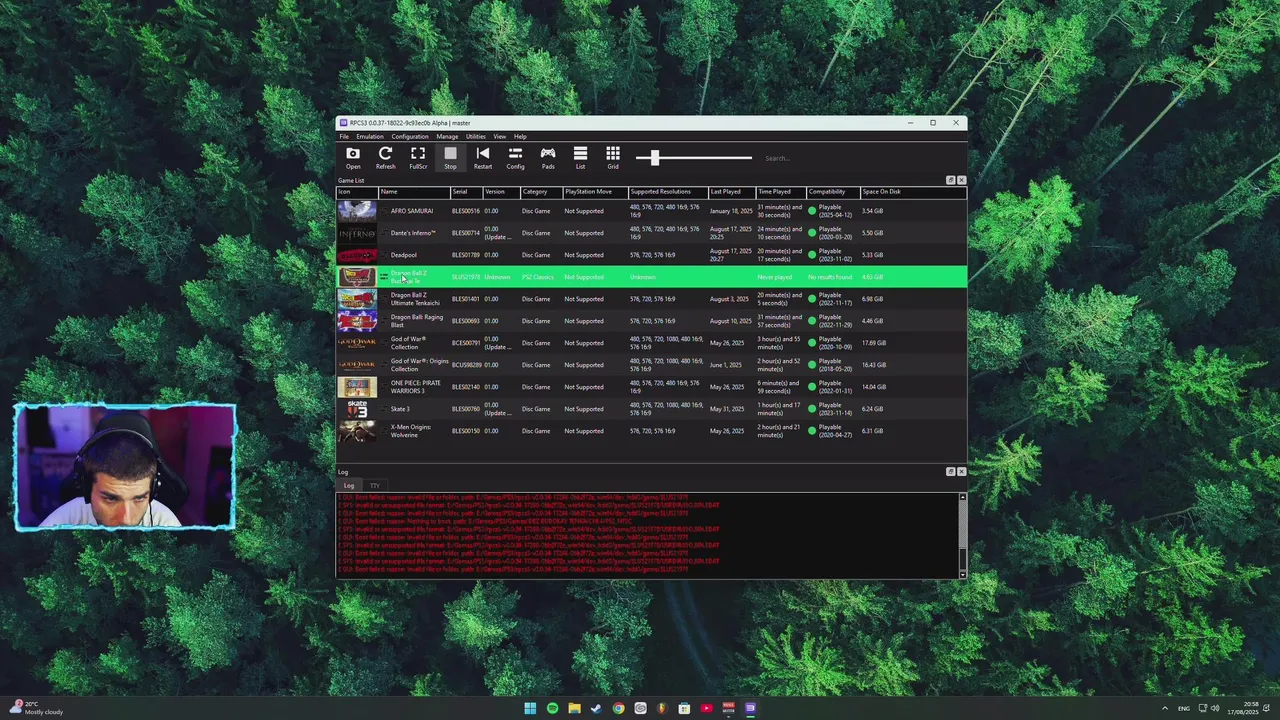Close the Log dock panel
The width and height of the screenshot is (1280, 720).
961,471
